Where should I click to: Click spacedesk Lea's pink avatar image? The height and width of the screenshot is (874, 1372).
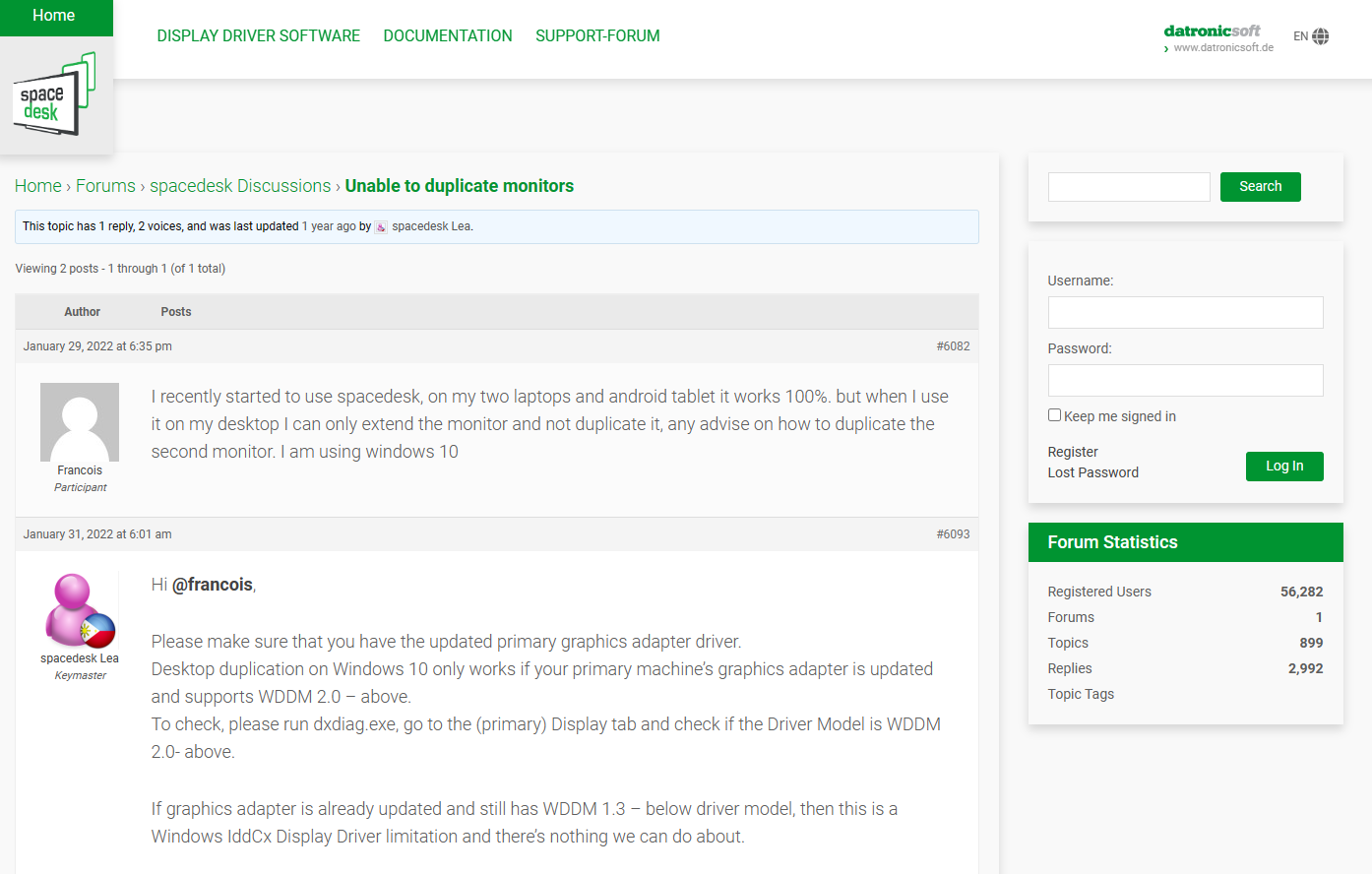click(x=80, y=610)
